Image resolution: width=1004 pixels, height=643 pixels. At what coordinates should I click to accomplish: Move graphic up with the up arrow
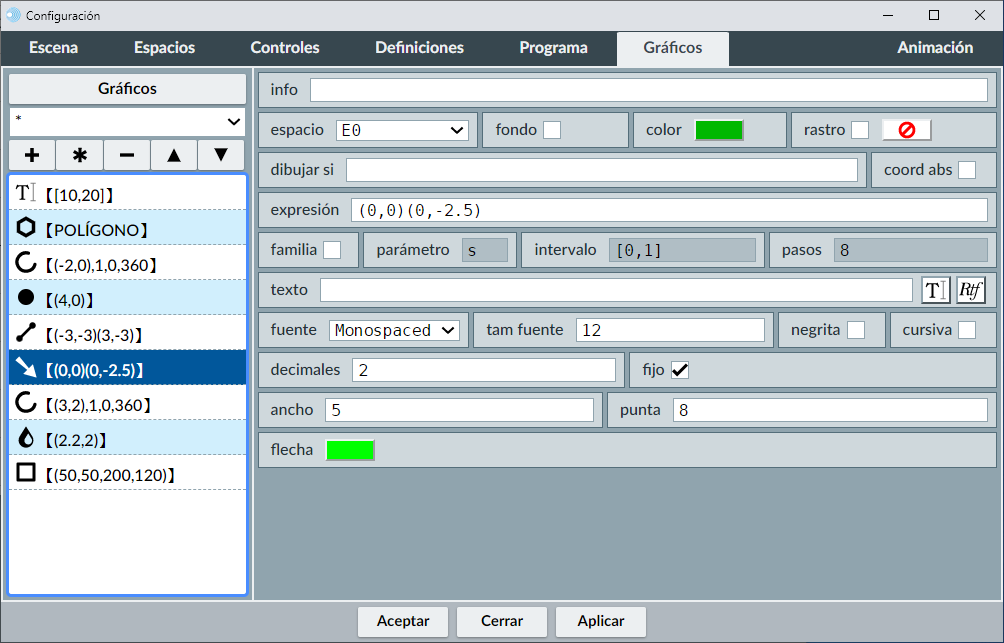click(x=174, y=155)
